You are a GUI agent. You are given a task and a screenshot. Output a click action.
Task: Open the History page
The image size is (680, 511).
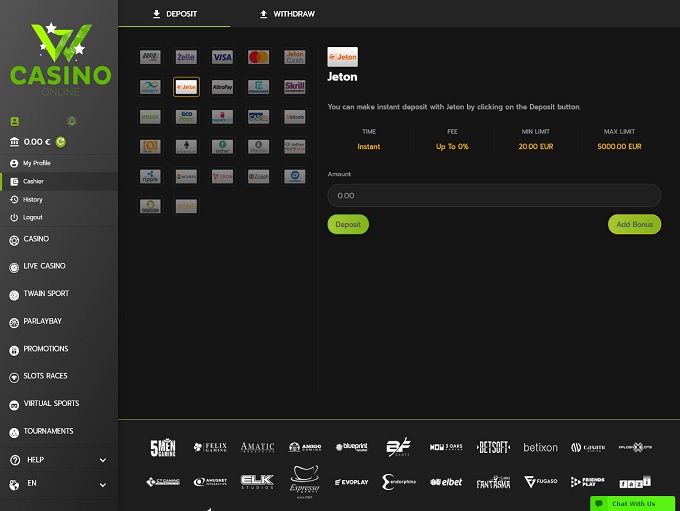[x=33, y=199]
